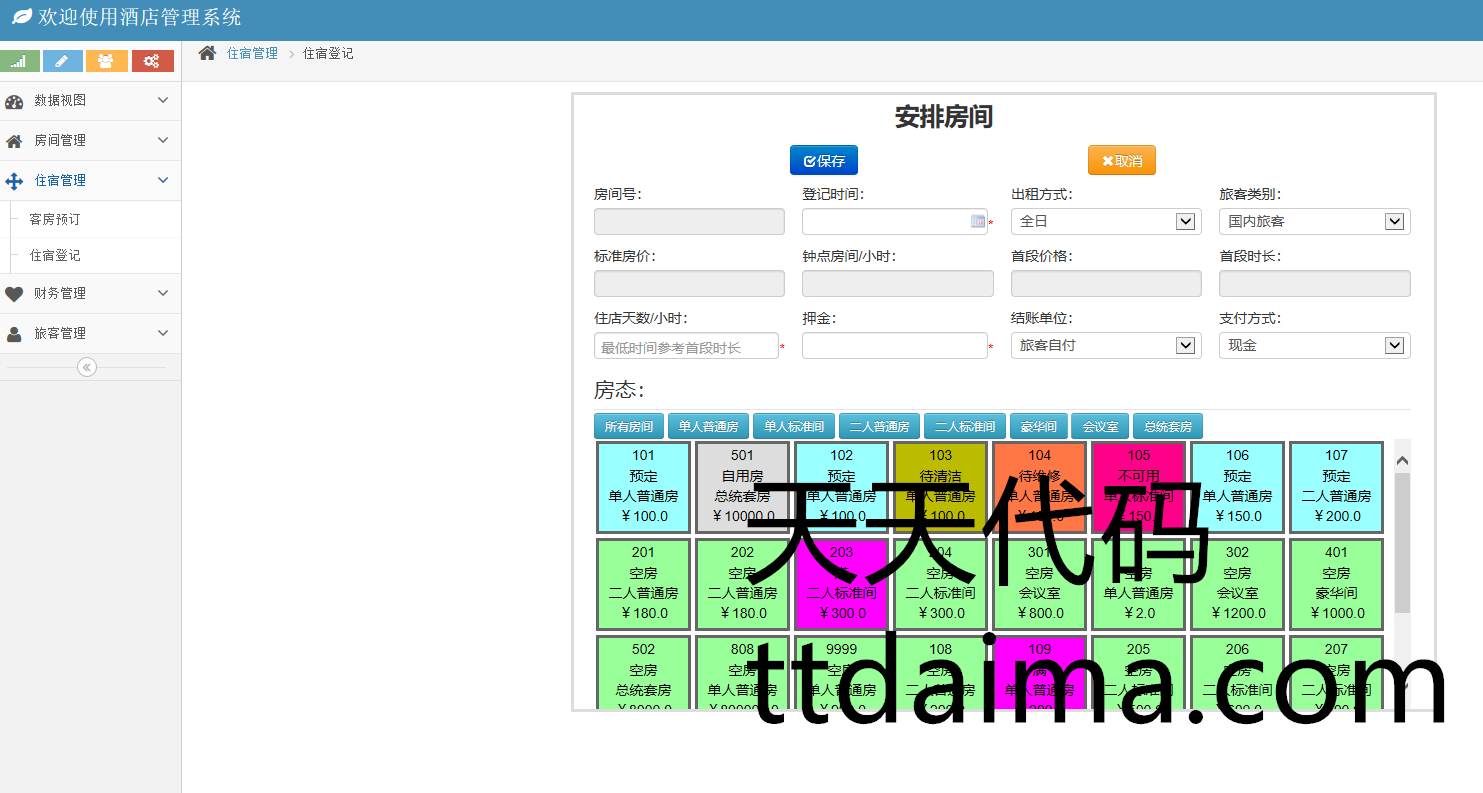Click the leaf logo in header
The width and height of the screenshot is (1483, 793).
click(21, 18)
